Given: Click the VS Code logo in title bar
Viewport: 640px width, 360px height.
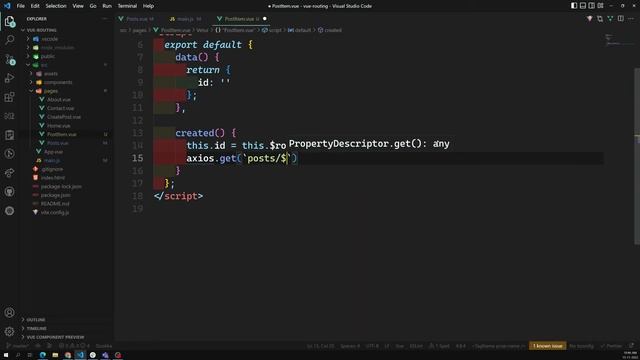Looking at the screenshot, I should point(7,6).
